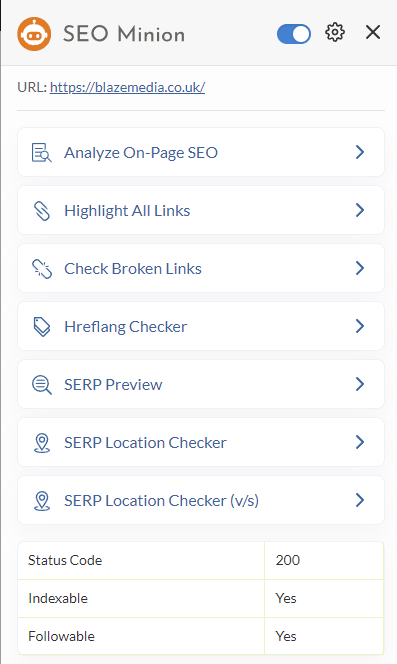Click the Status Code value 200 cell

(x=324, y=560)
